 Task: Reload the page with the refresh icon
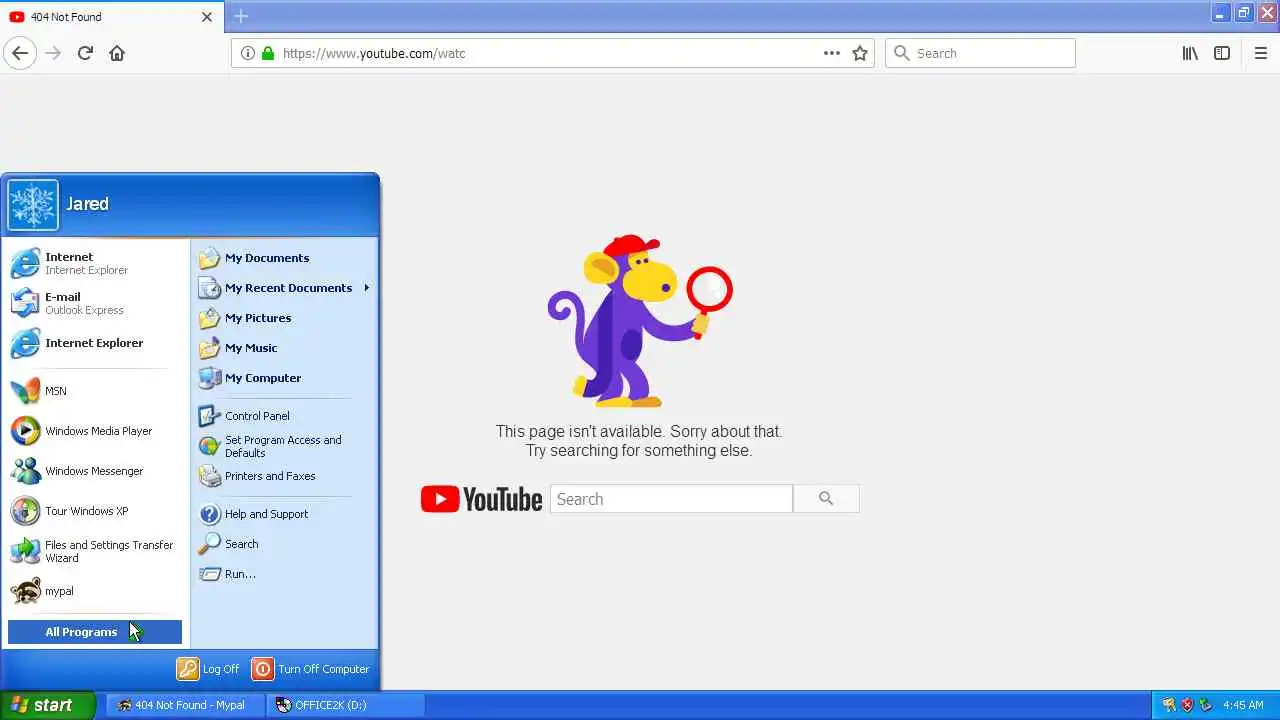point(85,53)
